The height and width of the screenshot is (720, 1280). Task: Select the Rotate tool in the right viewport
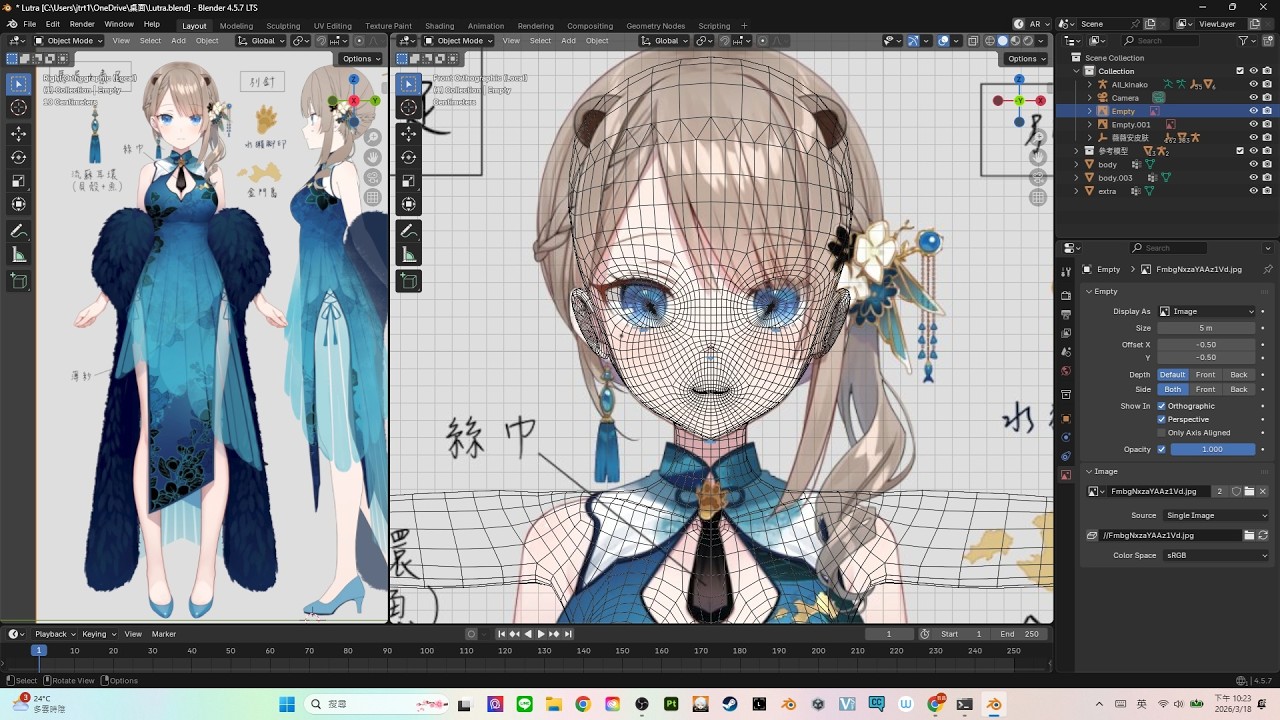click(x=408, y=157)
